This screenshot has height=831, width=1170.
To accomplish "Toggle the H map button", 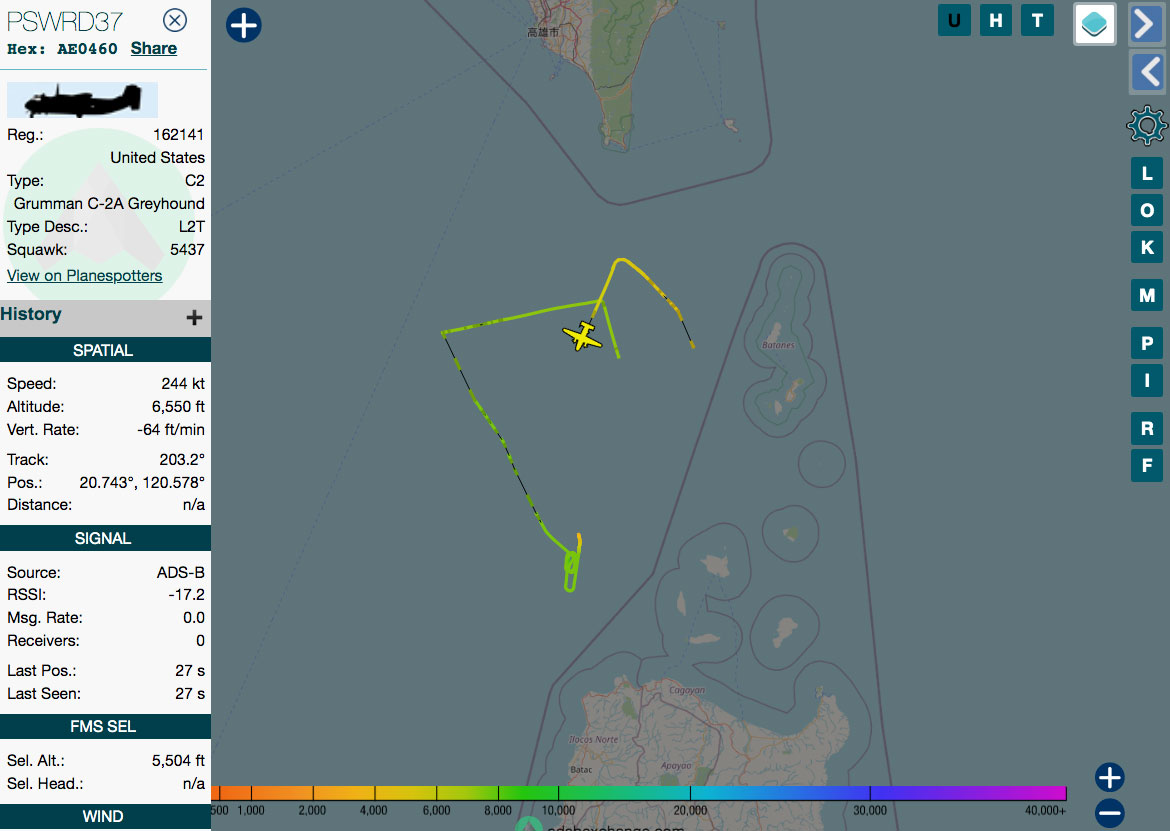I will tap(995, 20).
